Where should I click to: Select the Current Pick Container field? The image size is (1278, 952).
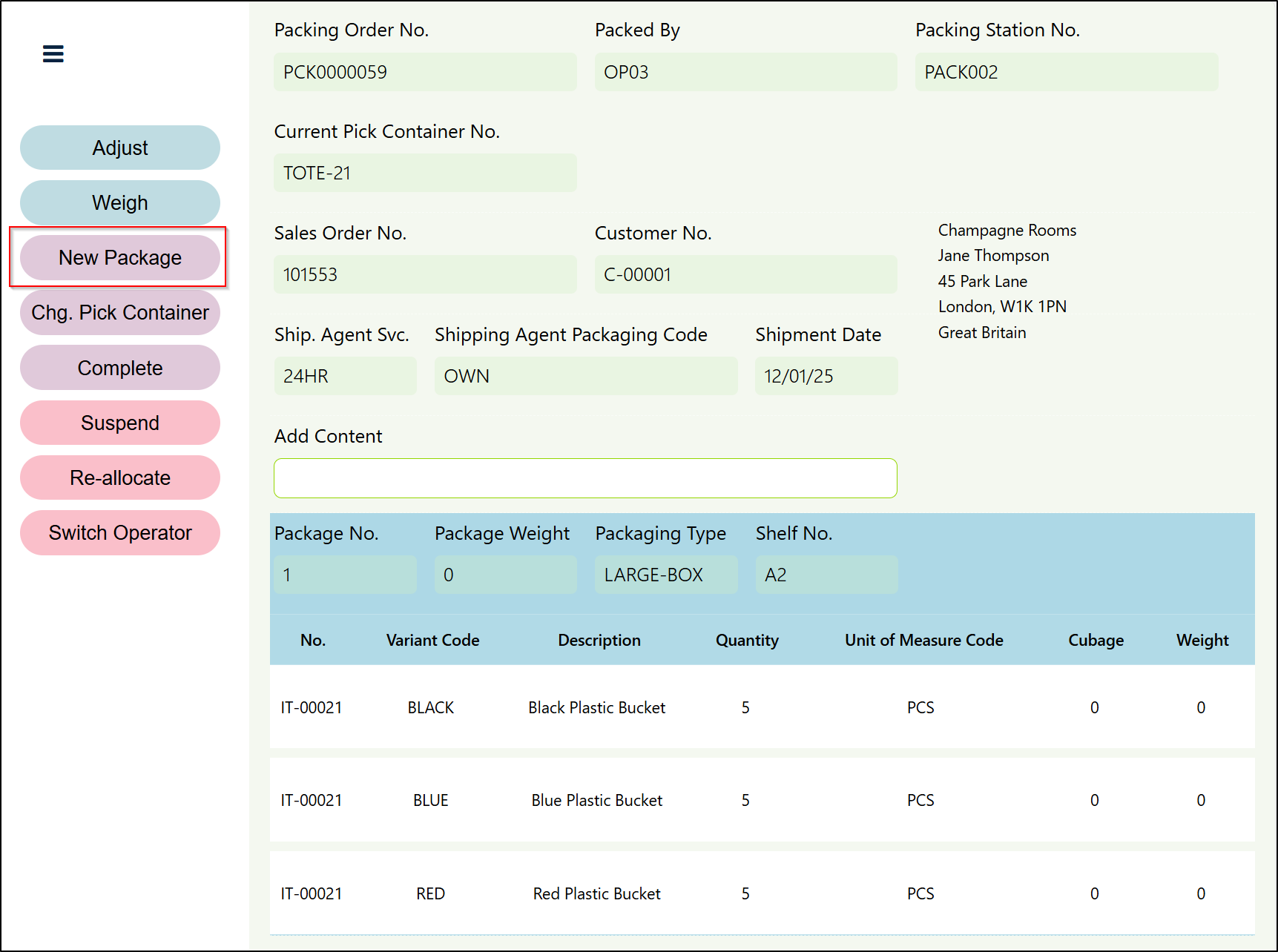424,173
